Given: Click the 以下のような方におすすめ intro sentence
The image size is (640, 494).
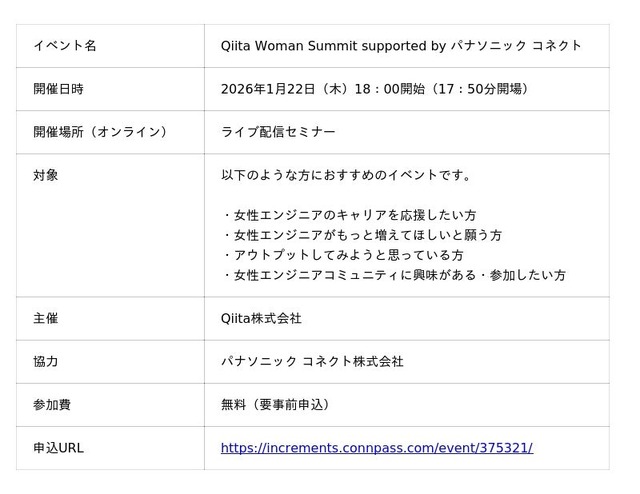Looking at the screenshot, I should pos(346,175).
